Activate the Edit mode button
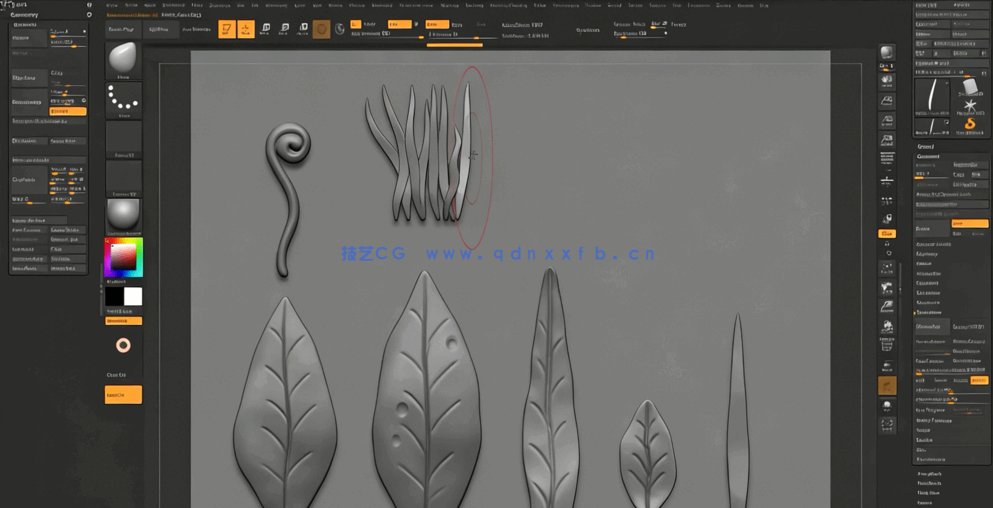993x508 pixels. (227, 29)
